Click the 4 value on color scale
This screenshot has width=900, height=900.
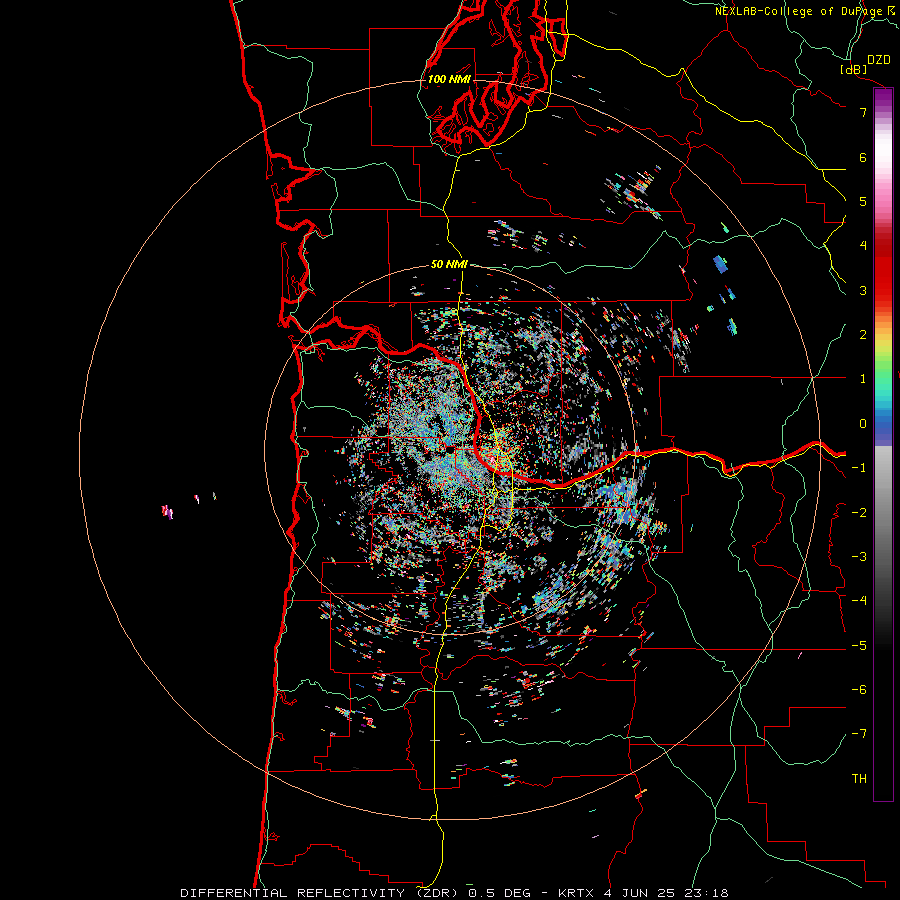pos(863,246)
